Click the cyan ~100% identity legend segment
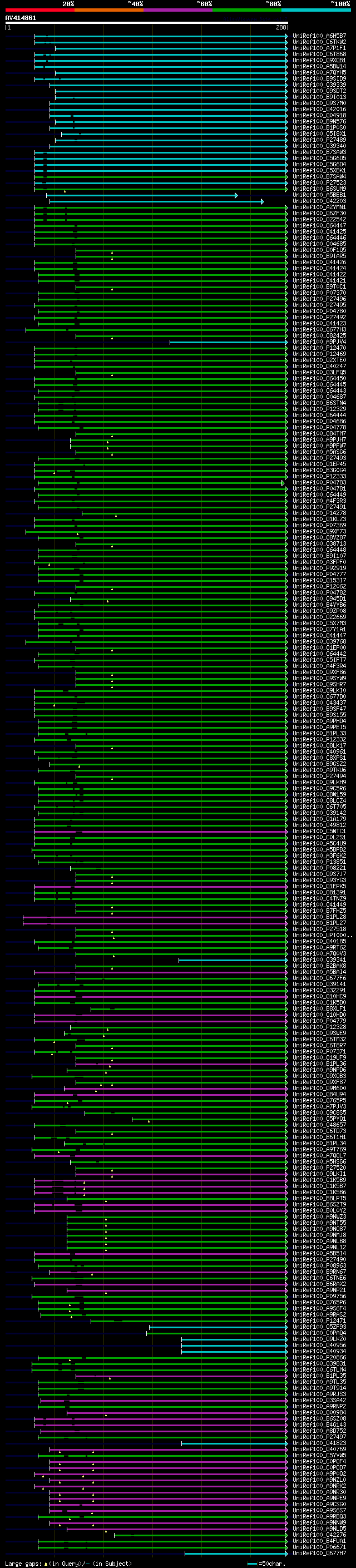The image size is (356, 1568). pos(316,10)
